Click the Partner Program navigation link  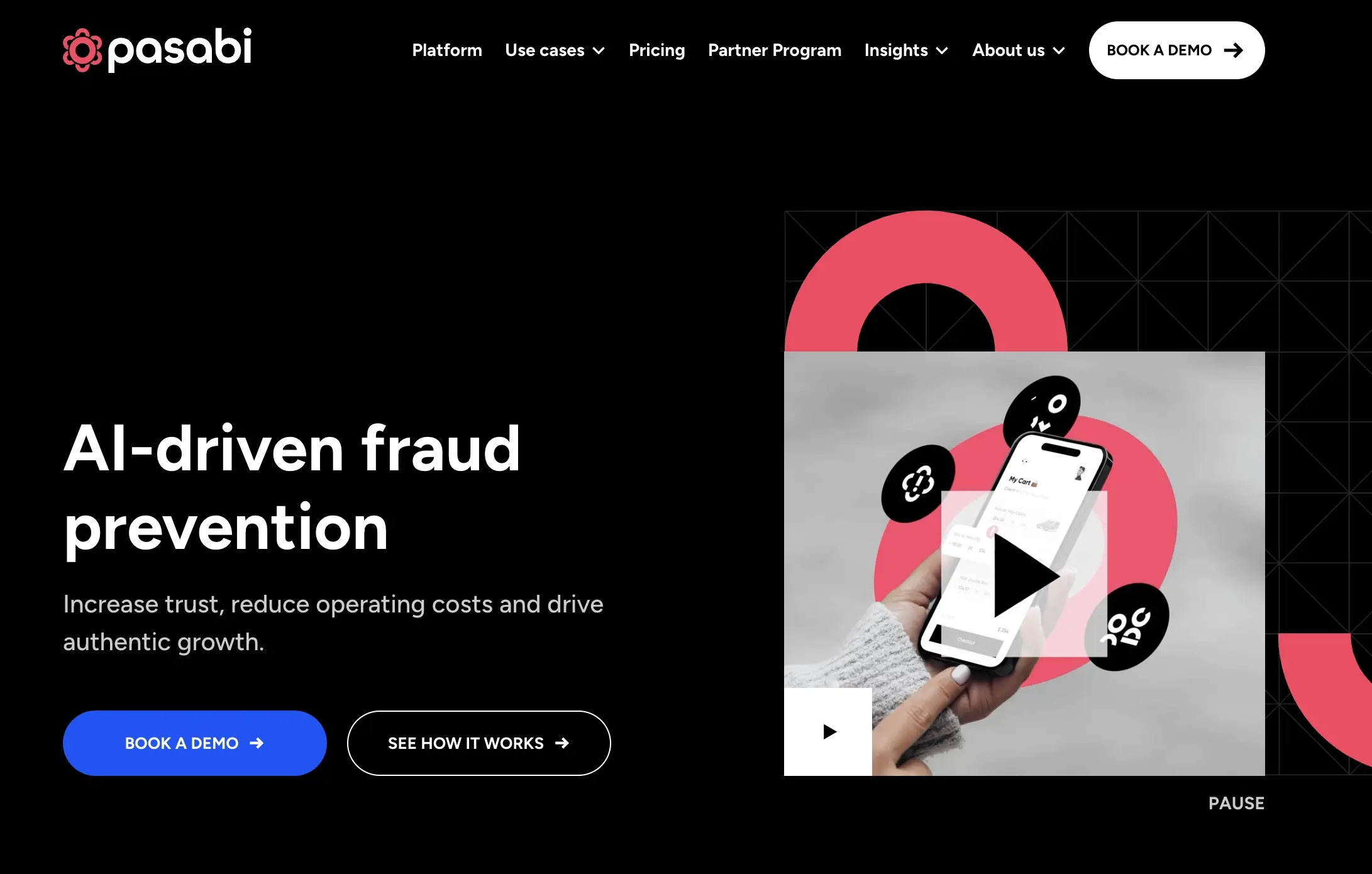point(775,50)
